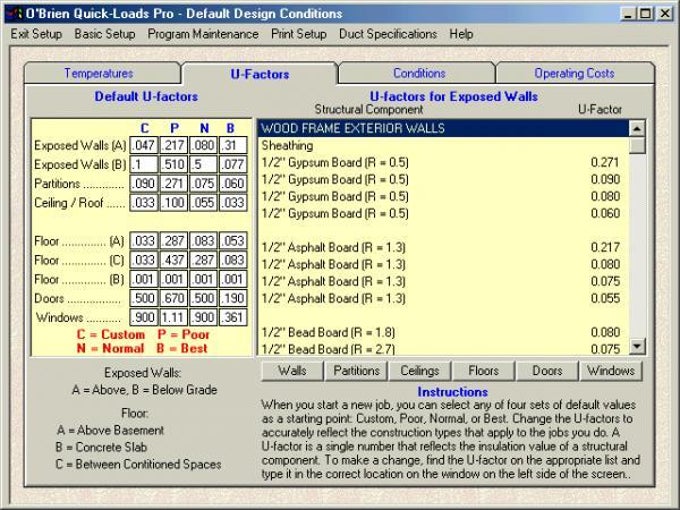Screen dimensions: 680x510
Task: Edit Exposed Walls (B) Poor value .510
Action: [x=173, y=164]
